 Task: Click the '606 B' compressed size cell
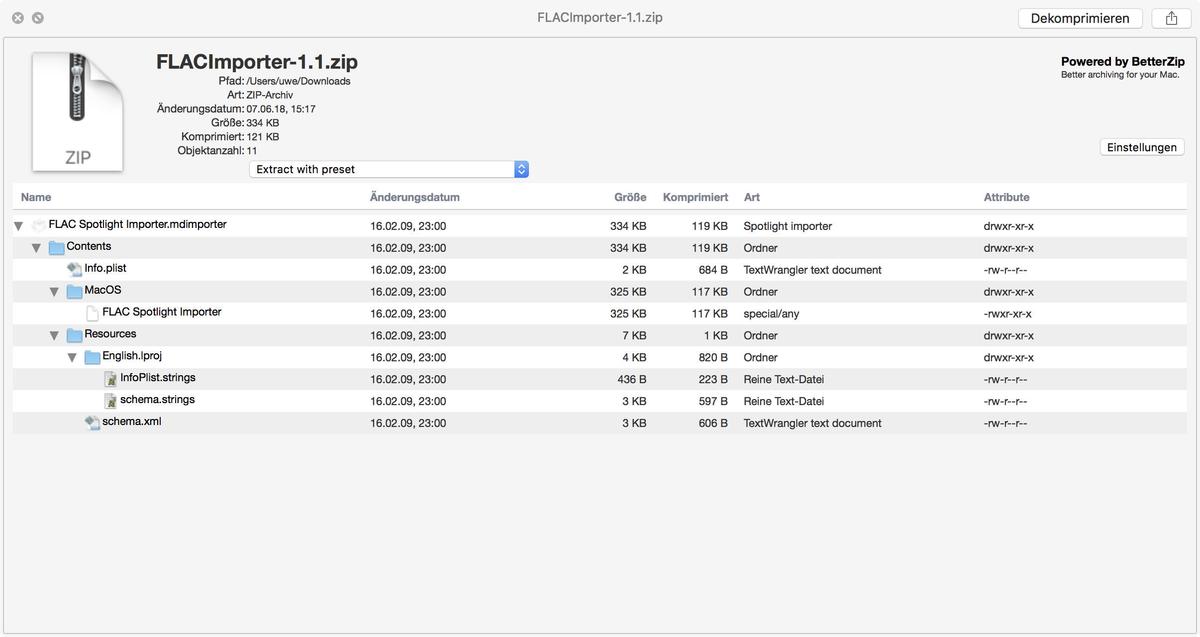click(x=713, y=424)
